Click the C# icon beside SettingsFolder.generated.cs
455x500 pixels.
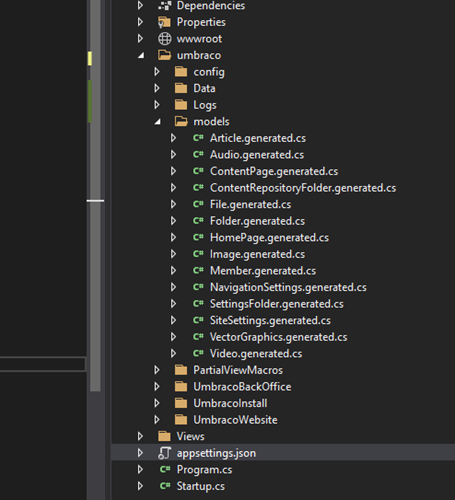tap(198, 304)
